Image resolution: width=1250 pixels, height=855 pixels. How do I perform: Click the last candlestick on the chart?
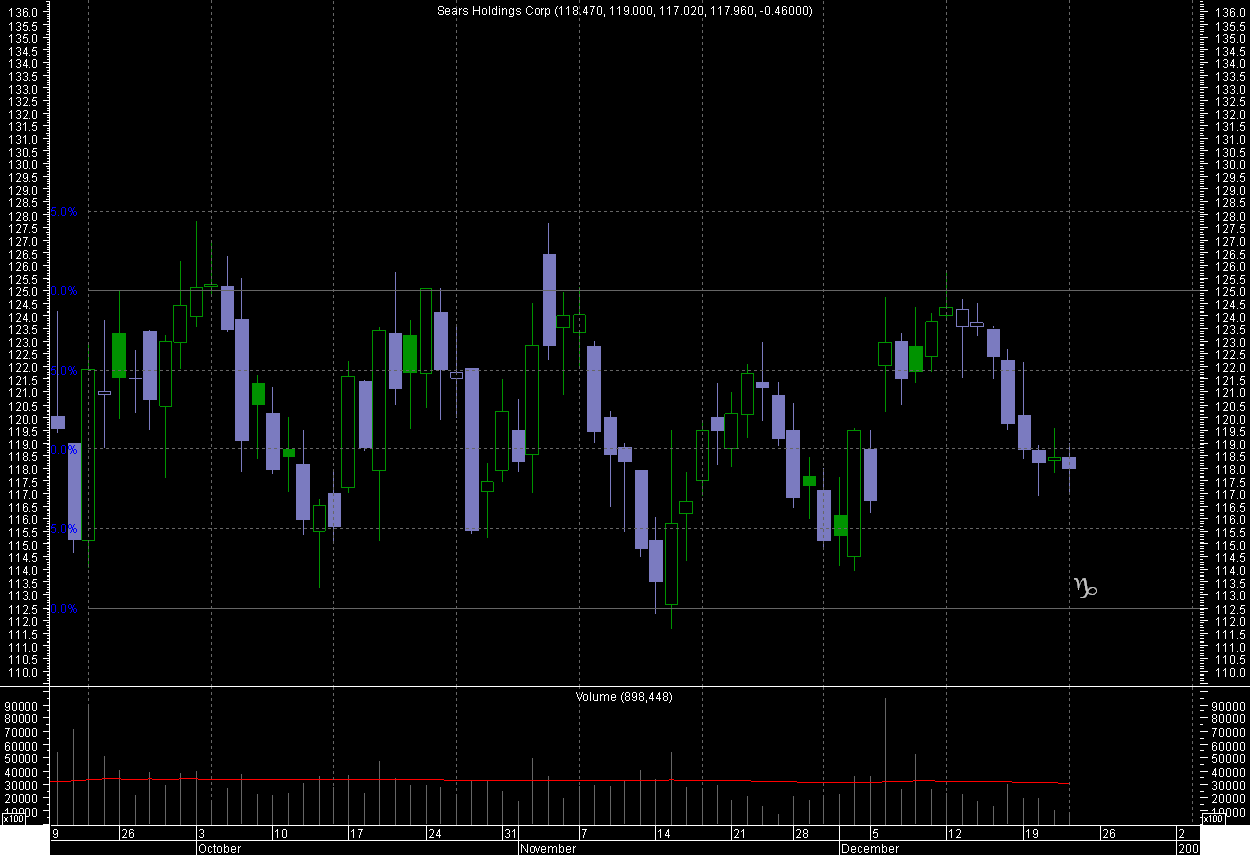pos(1069,462)
